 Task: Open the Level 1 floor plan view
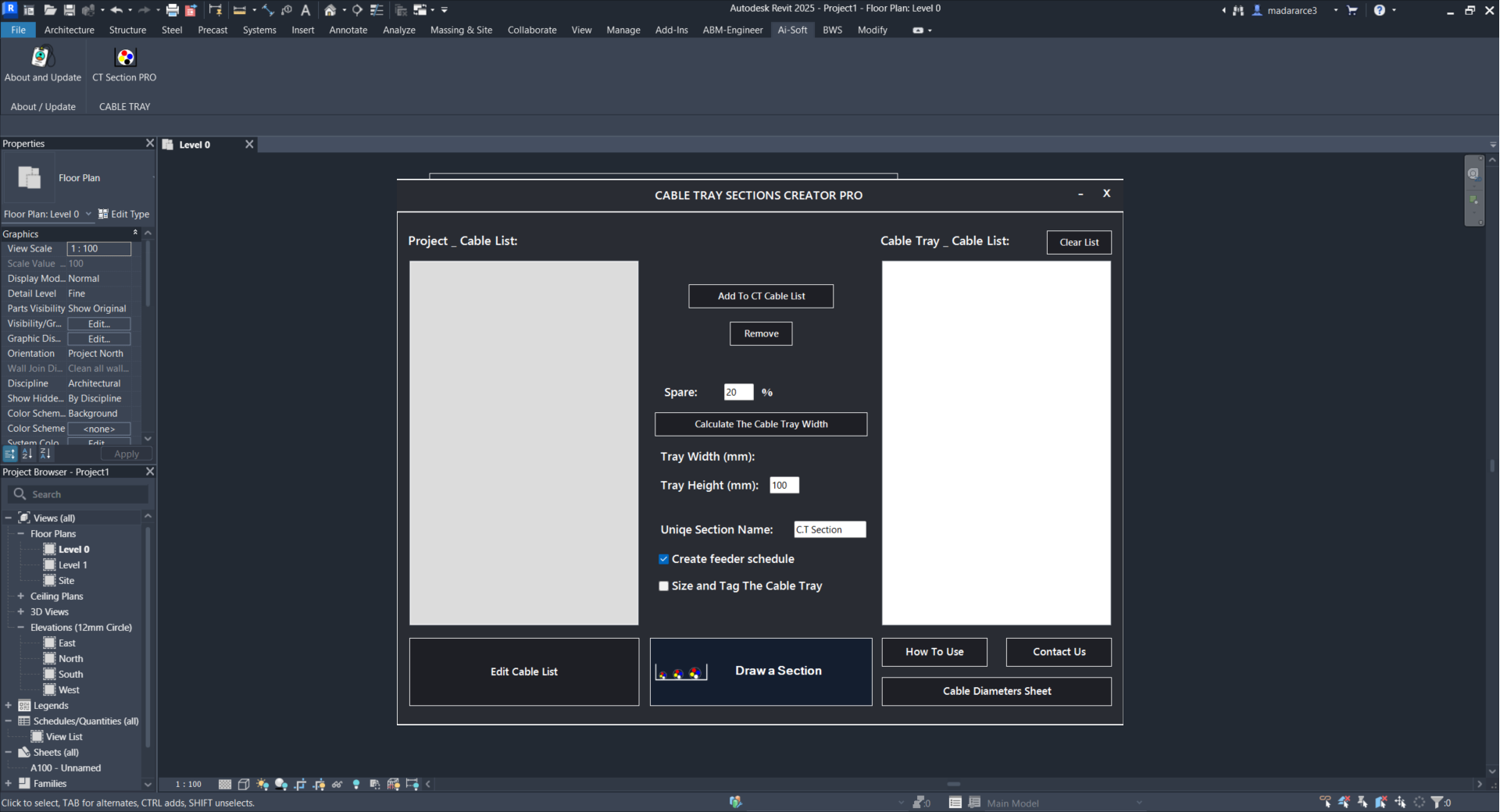[73, 565]
